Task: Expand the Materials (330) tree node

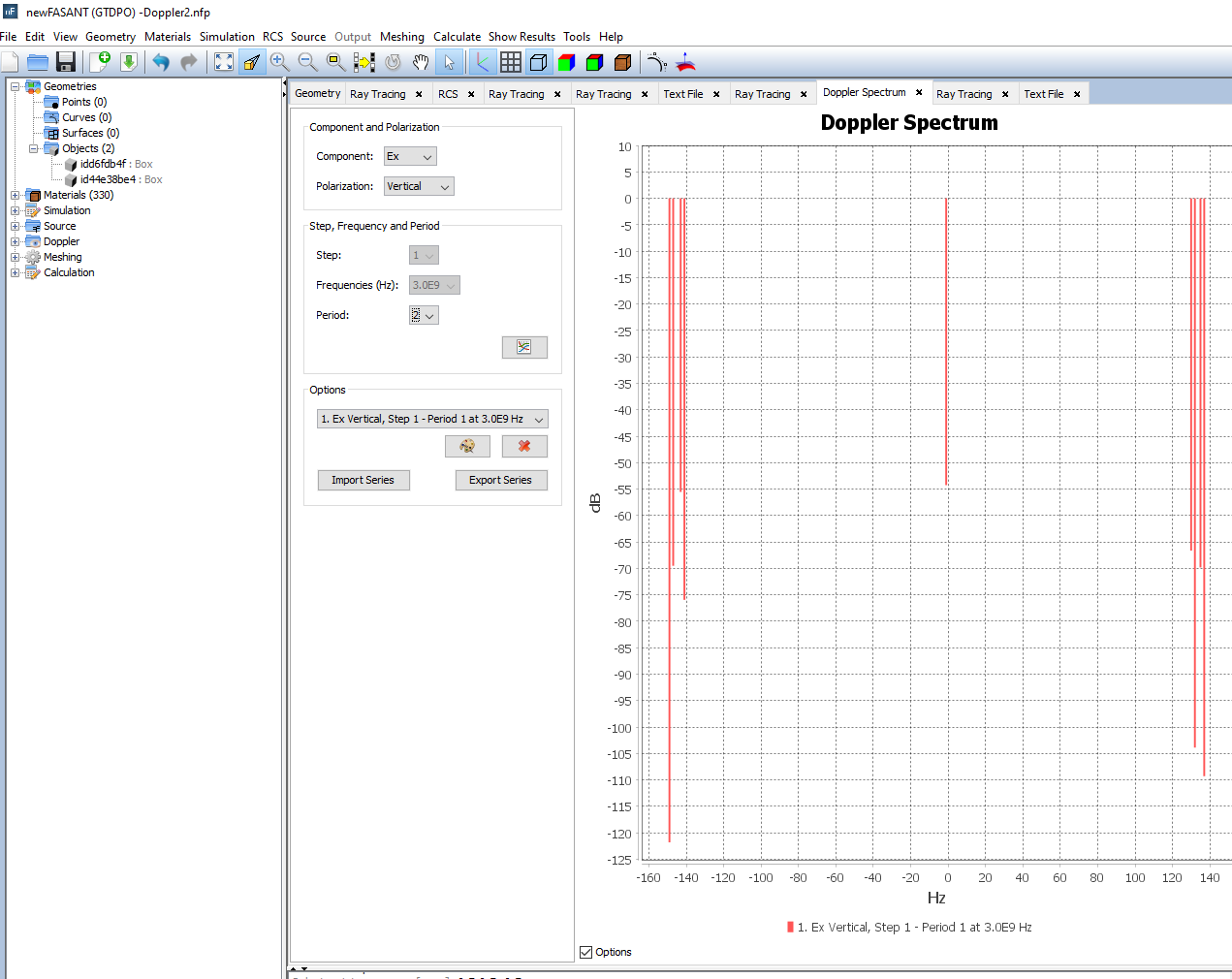Action: (16, 195)
